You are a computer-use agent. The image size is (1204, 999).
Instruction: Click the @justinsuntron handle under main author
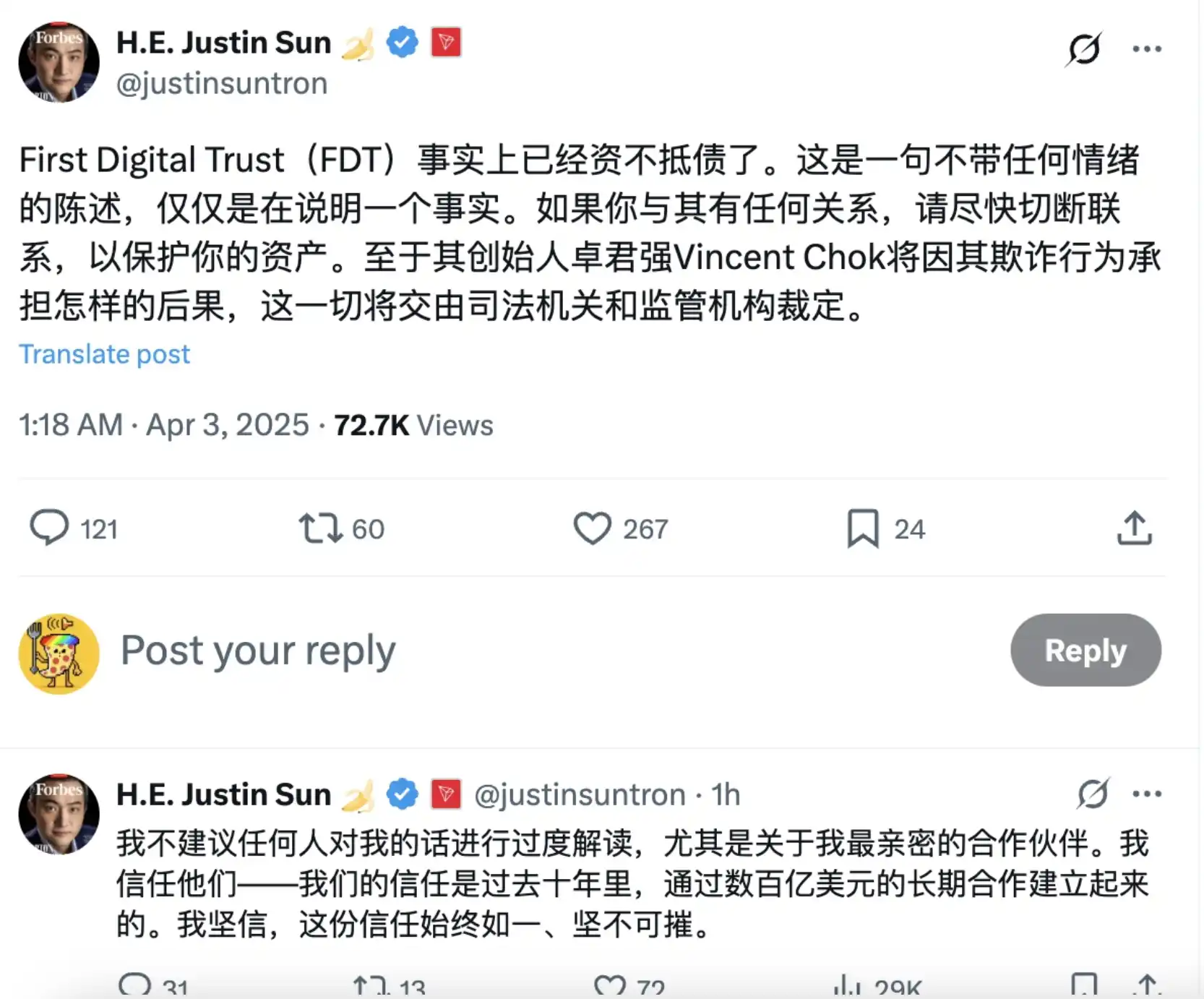click(222, 84)
